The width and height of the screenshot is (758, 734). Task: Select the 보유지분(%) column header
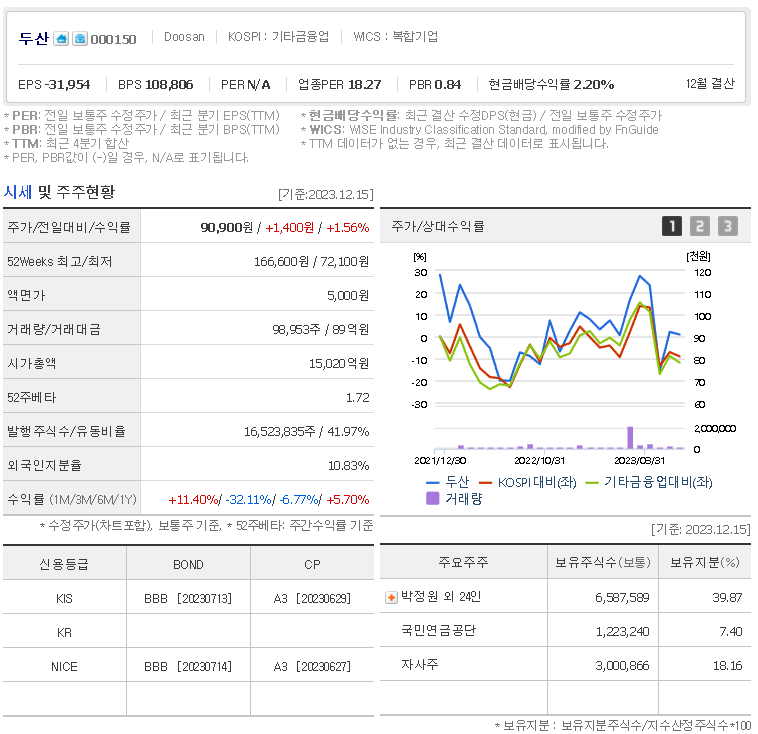coord(704,562)
